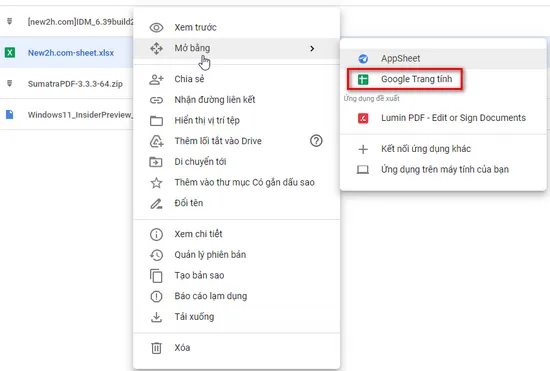Click the pencil icon beside Đổi tên

click(156, 203)
